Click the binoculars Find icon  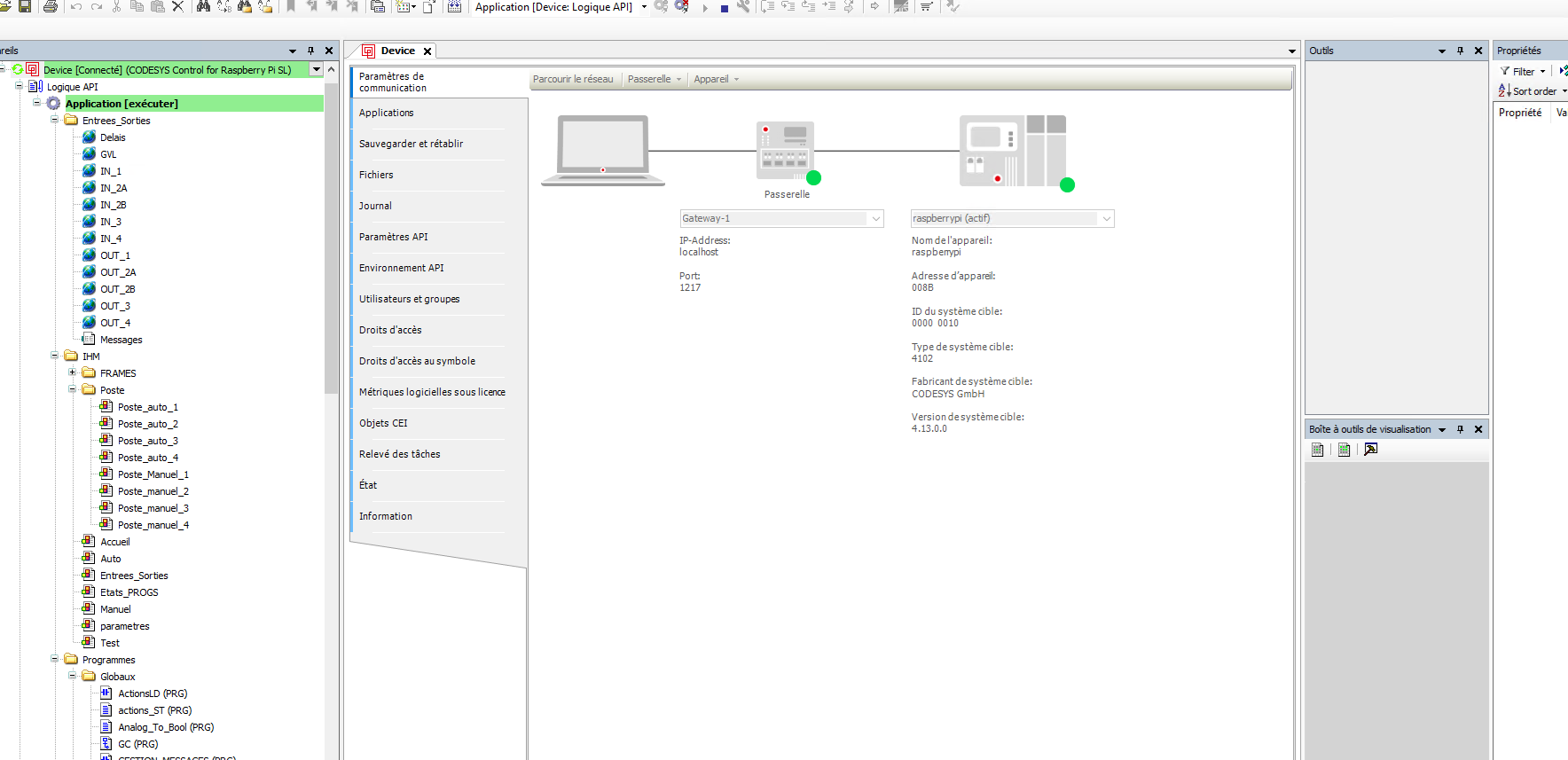point(203,6)
